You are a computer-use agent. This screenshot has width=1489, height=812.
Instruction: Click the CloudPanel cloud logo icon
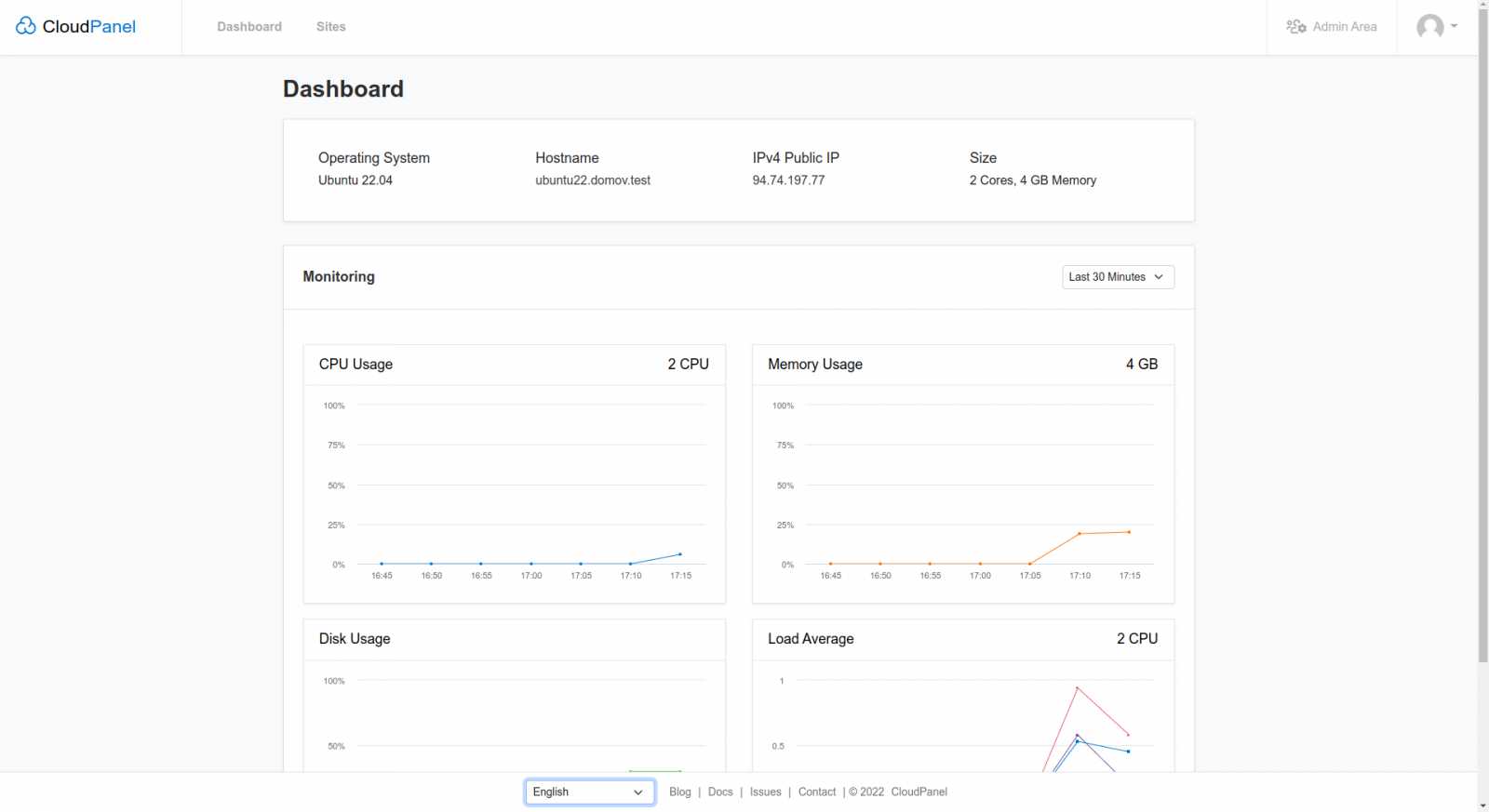[x=26, y=26]
